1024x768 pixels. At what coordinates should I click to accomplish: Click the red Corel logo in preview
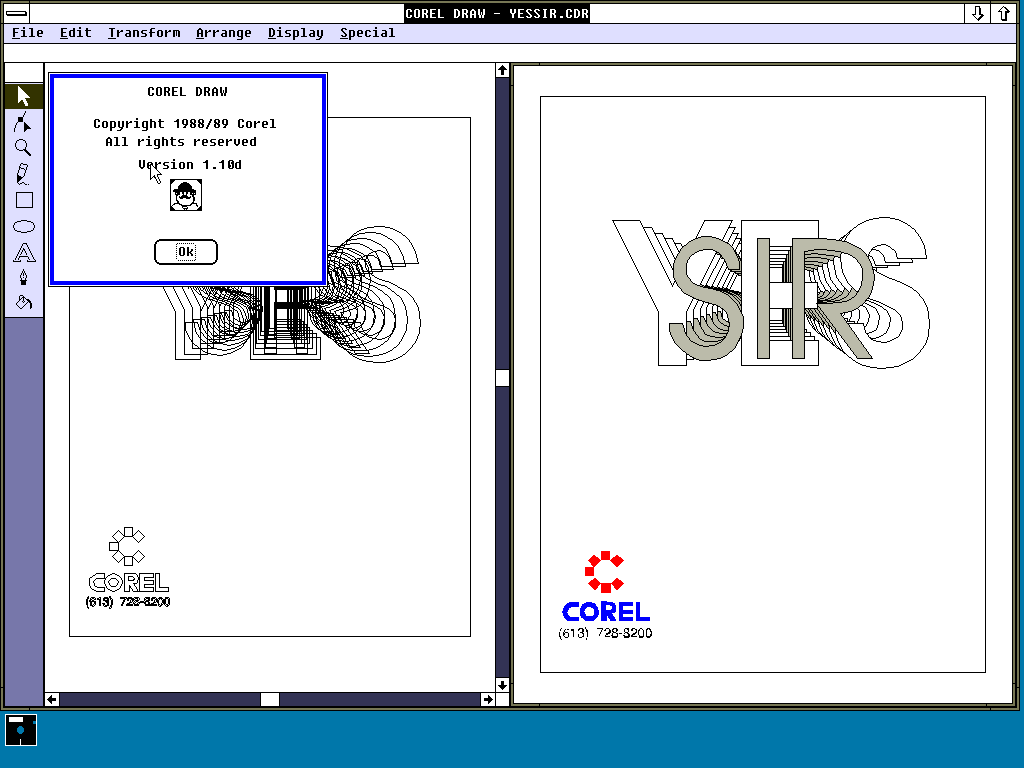tap(605, 572)
